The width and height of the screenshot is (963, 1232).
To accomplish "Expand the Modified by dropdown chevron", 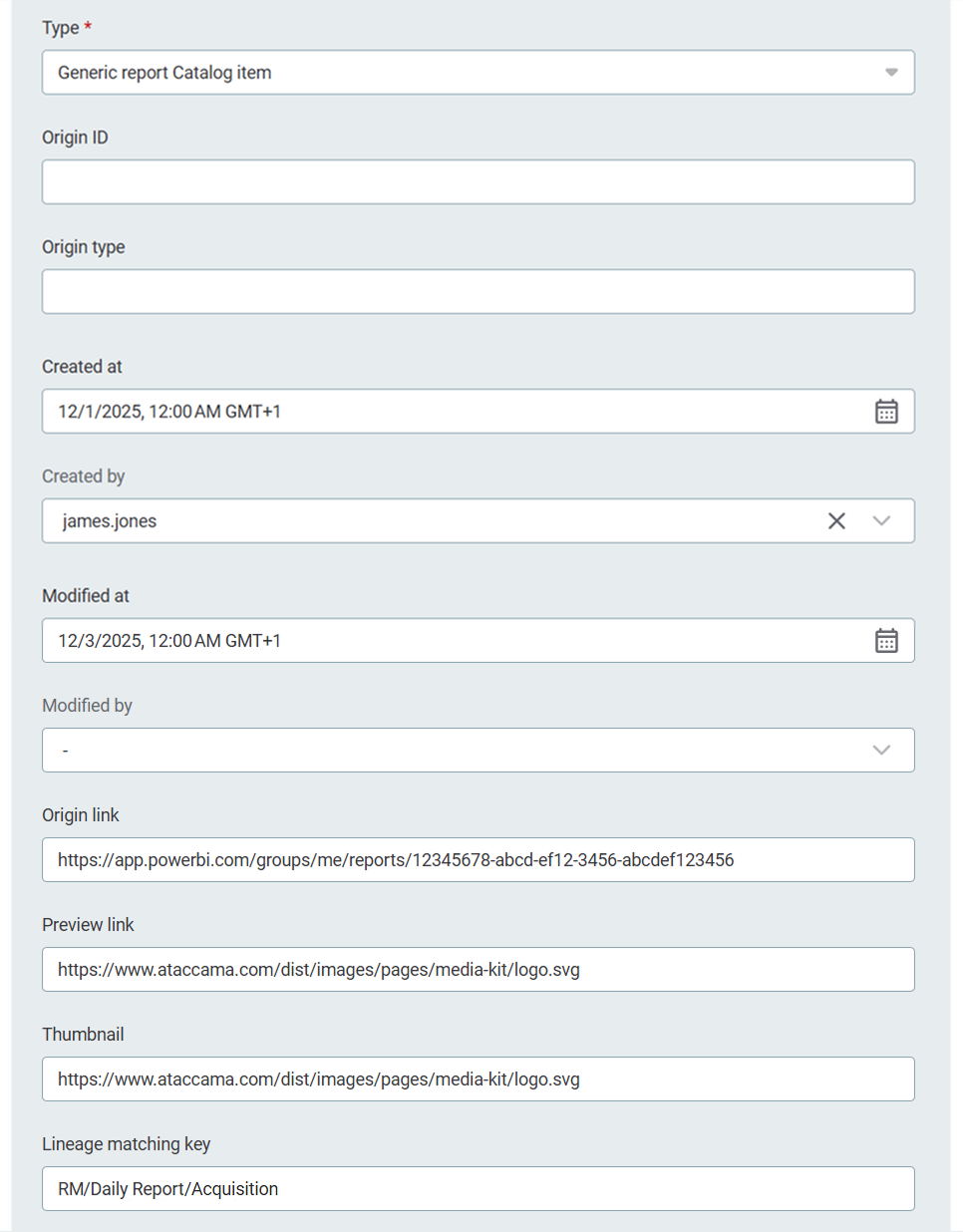I will click(881, 751).
